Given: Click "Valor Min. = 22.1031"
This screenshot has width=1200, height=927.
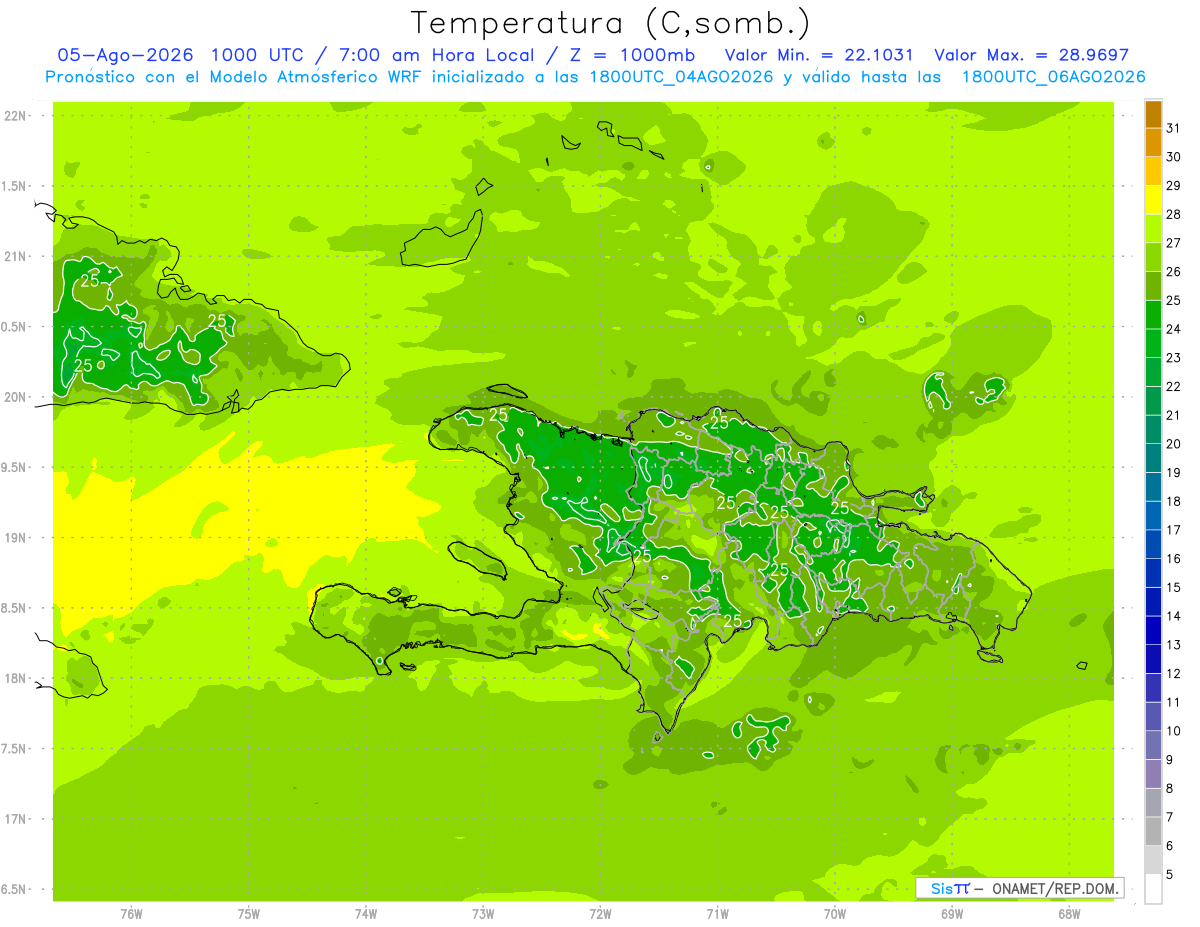Looking at the screenshot, I should (819, 55).
